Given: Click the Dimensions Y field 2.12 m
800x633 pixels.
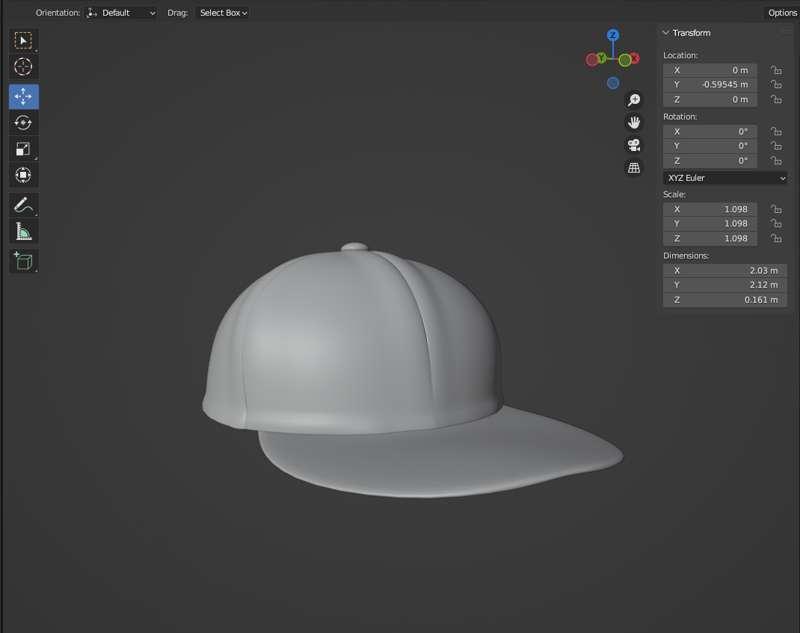Looking at the screenshot, I should pos(725,285).
